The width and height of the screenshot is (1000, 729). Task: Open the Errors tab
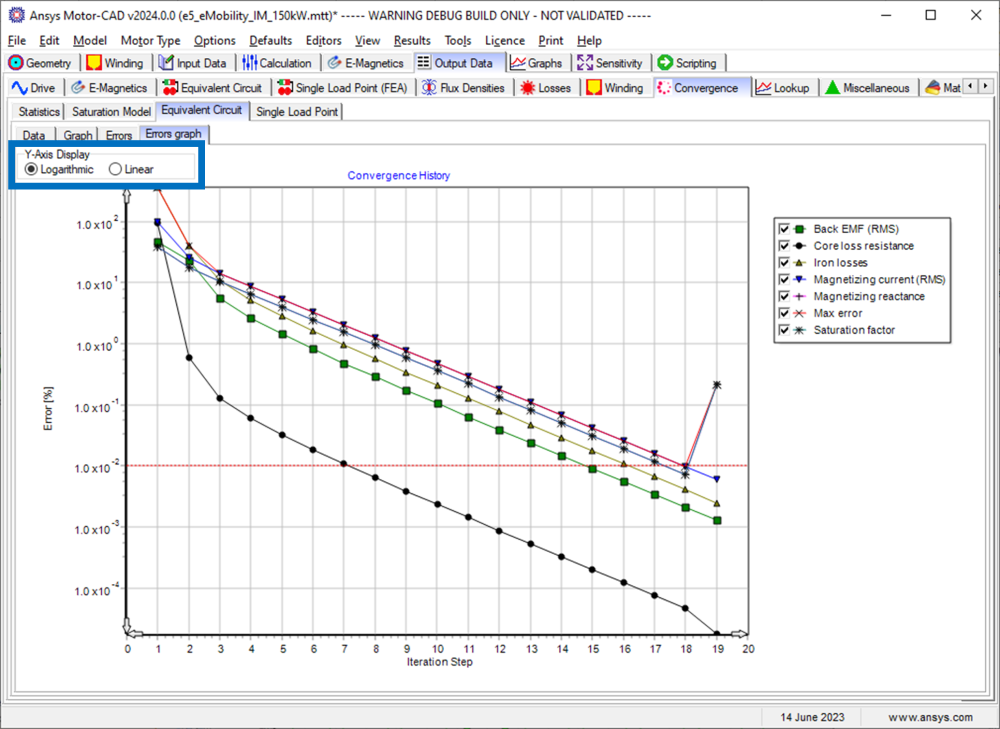[119, 135]
